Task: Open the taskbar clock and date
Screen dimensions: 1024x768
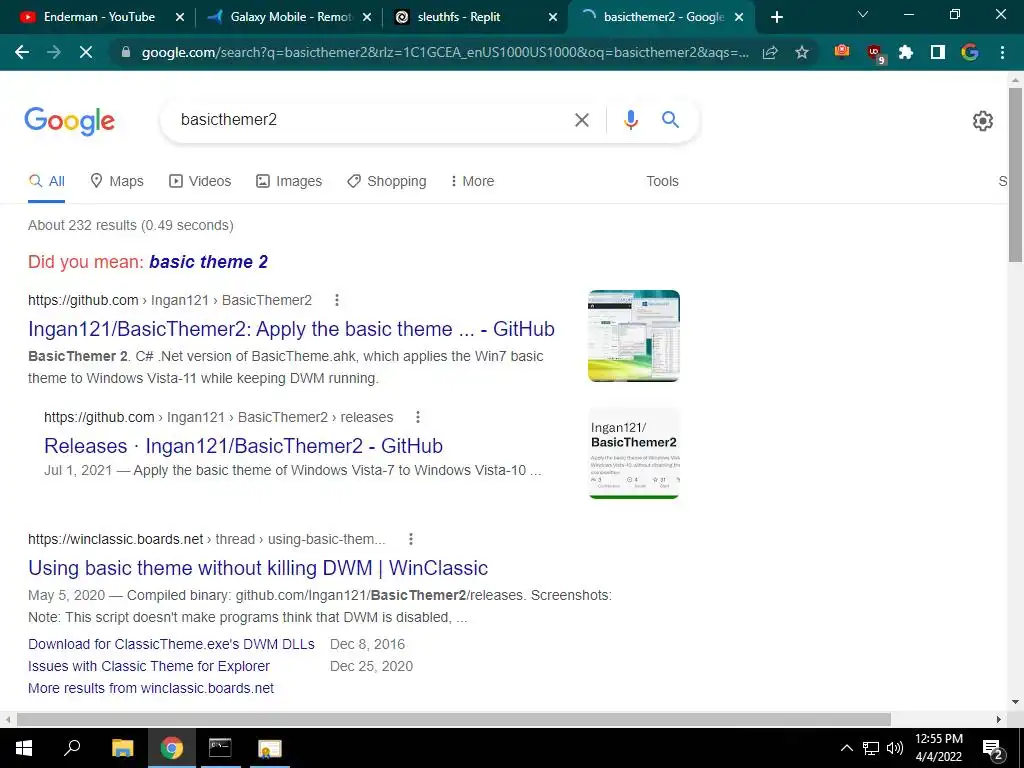Action: coord(938,748)
